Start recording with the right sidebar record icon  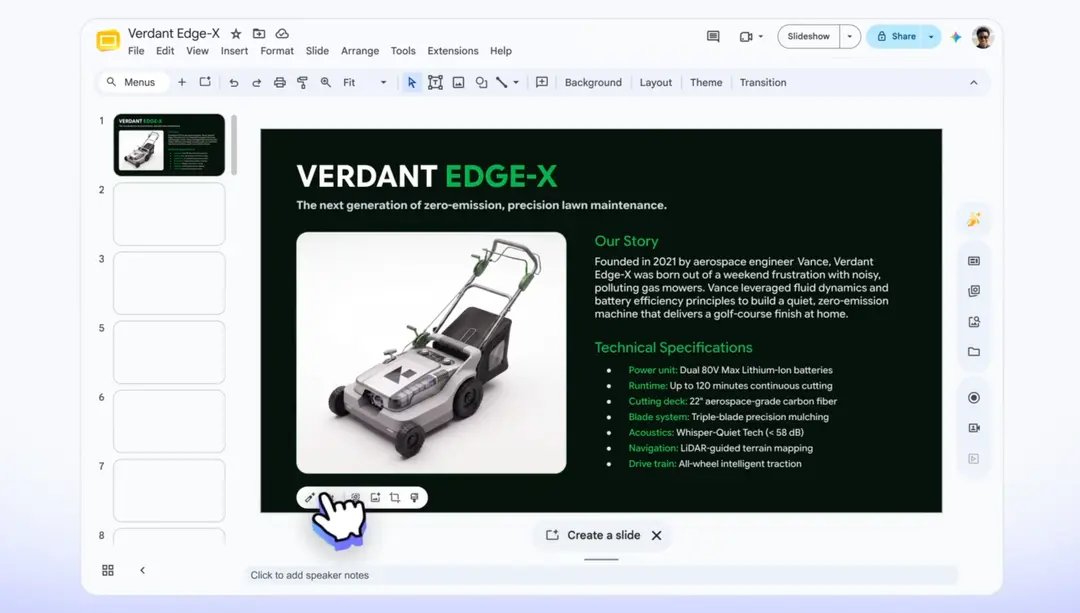[974, 397]
